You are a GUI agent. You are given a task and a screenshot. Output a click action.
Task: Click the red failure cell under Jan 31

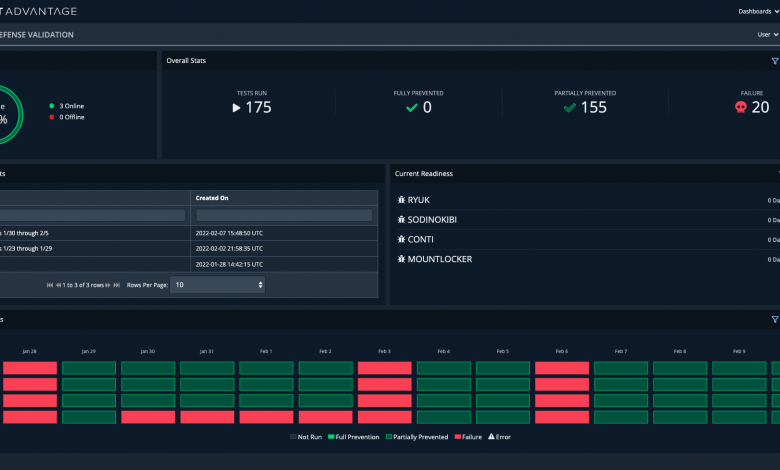click(207, 417)
